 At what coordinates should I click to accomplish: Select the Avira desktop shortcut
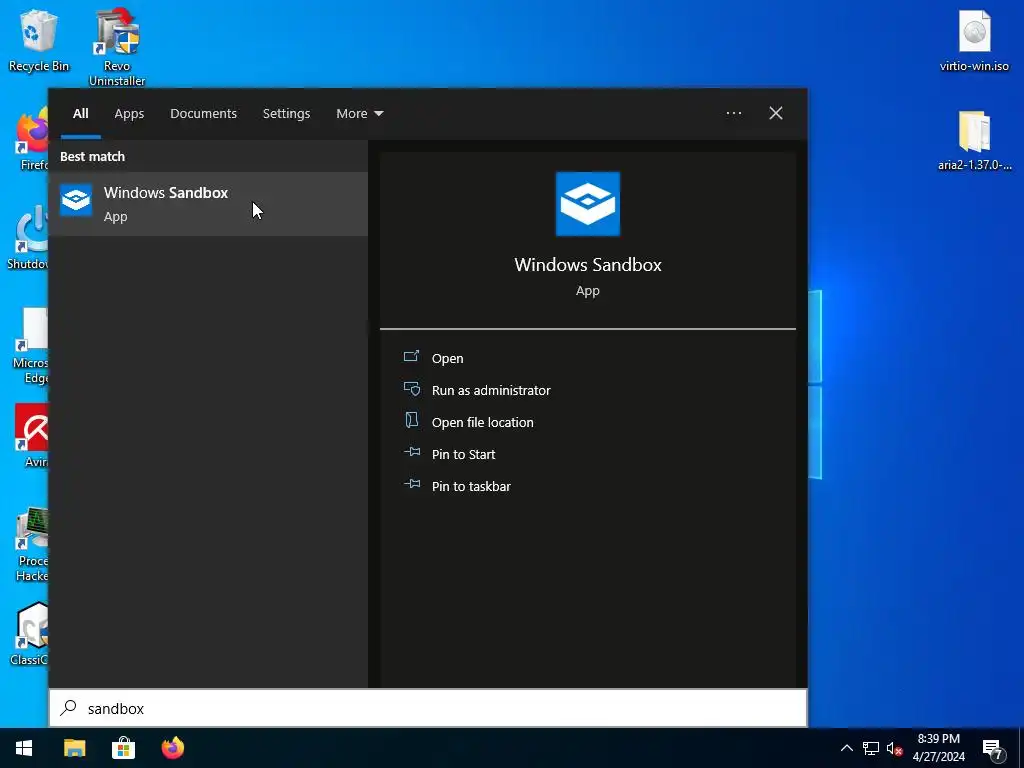[x=31, y=436]
